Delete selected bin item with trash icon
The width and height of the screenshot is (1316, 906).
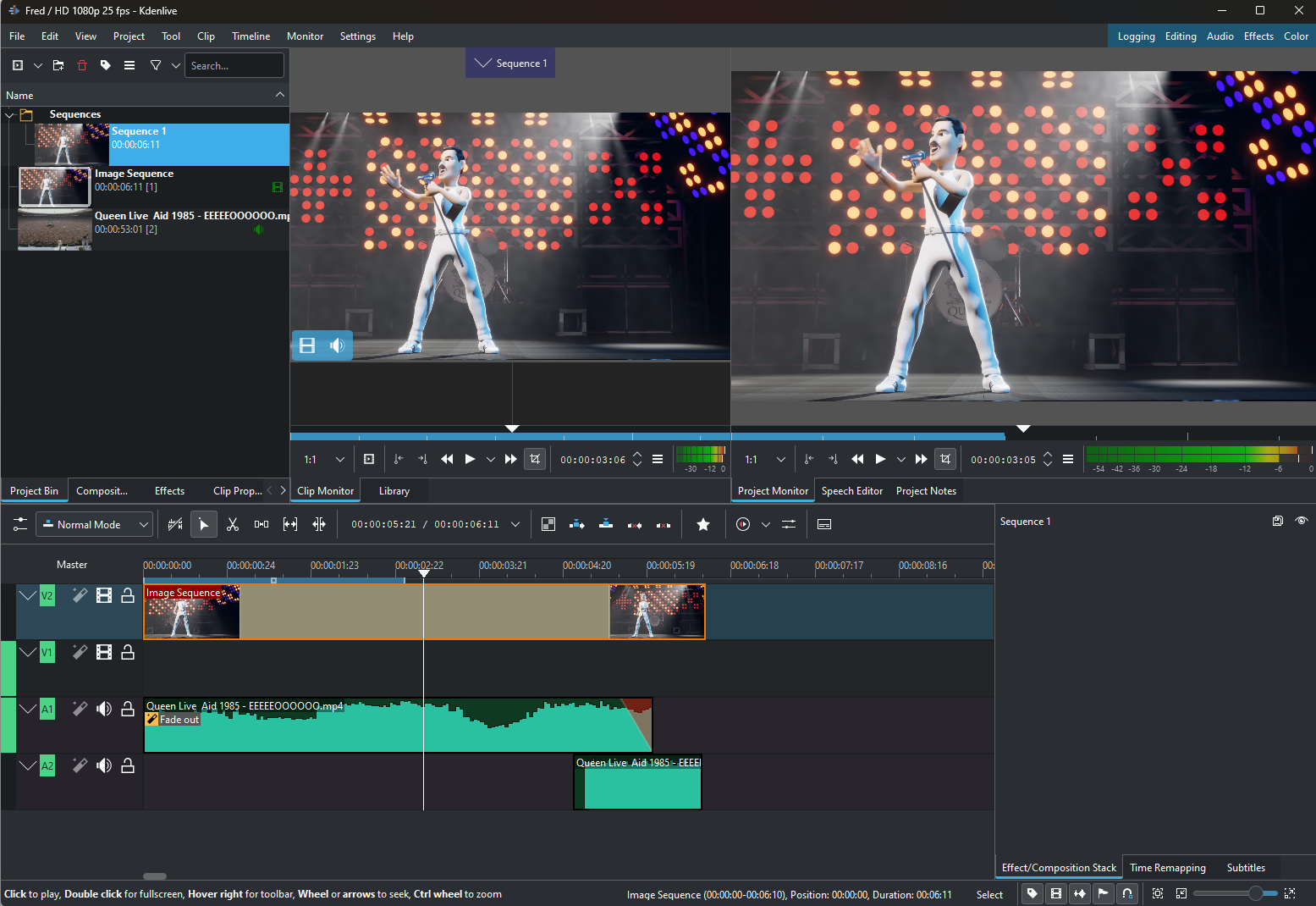[x=82, y=65]
